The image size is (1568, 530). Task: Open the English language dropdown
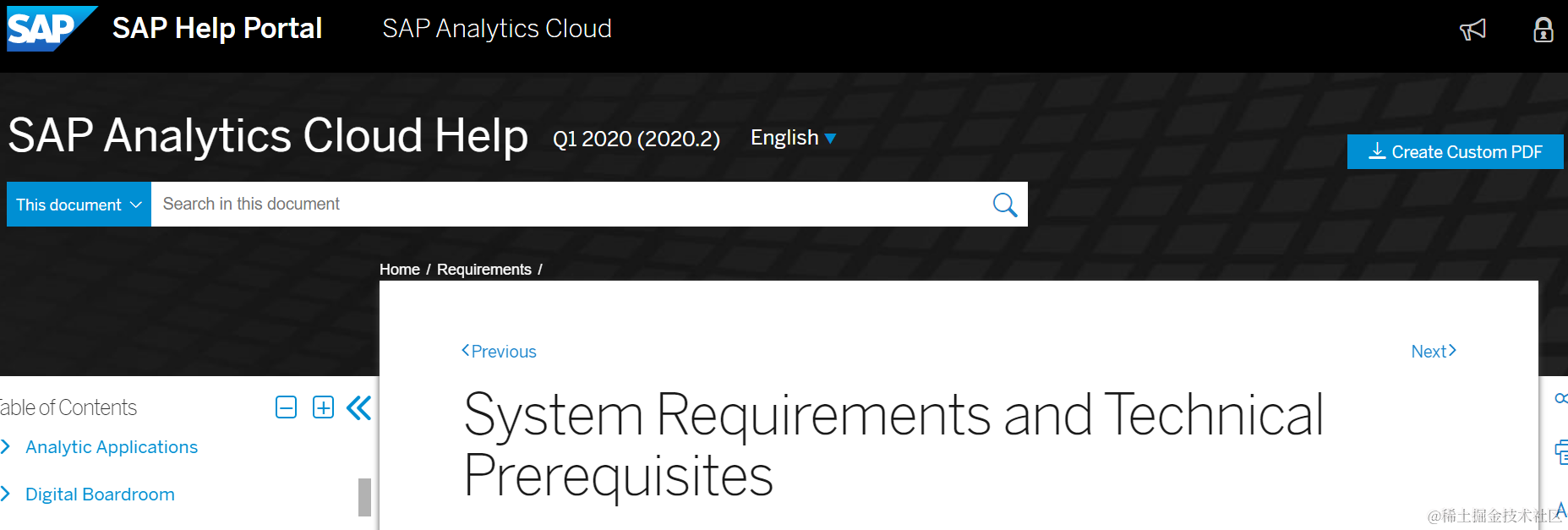(793, 138)
